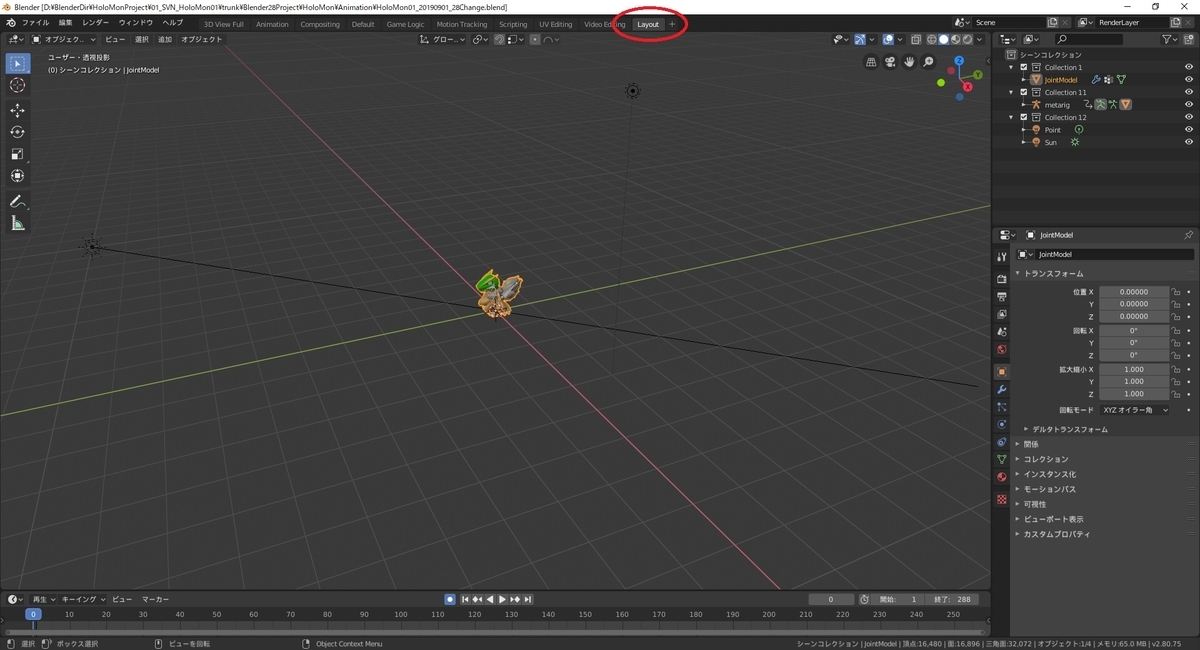
Task: Open the Texture properties tab
Action: click(1002, 499)
